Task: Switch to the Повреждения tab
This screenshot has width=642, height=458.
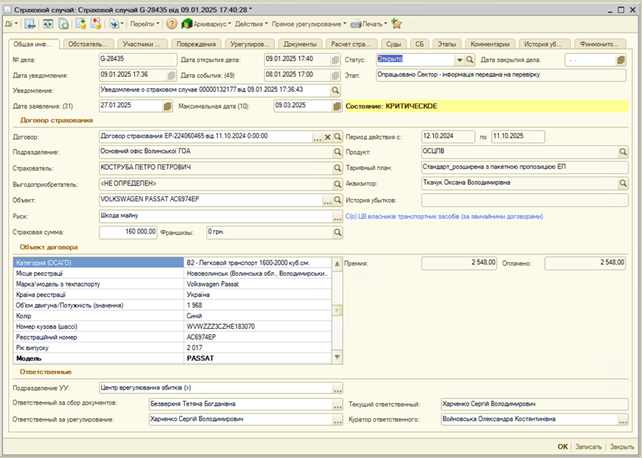Action: (196, 44)
